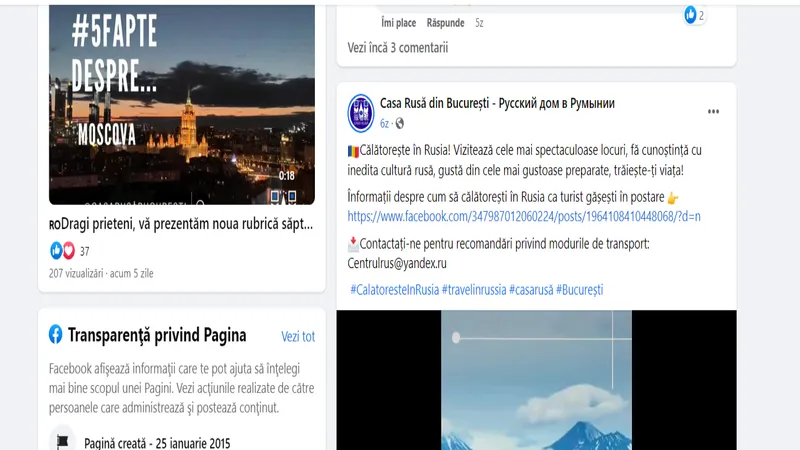
Task: Open Casa Rusă din București page name link
Action: tap(497, 103)
